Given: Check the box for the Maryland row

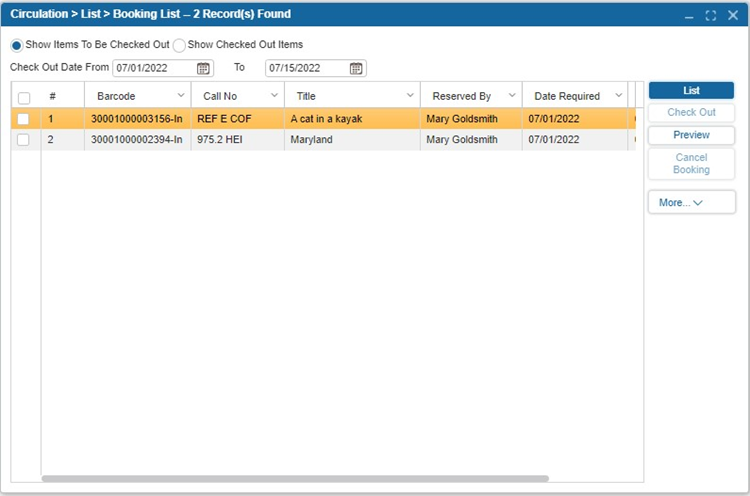Looking at the screenshot, I should coord(23,140).
